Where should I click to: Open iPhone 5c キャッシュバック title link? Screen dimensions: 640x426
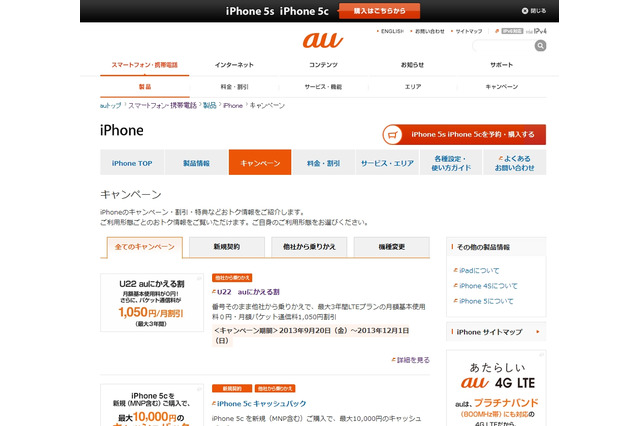point(261,404)
